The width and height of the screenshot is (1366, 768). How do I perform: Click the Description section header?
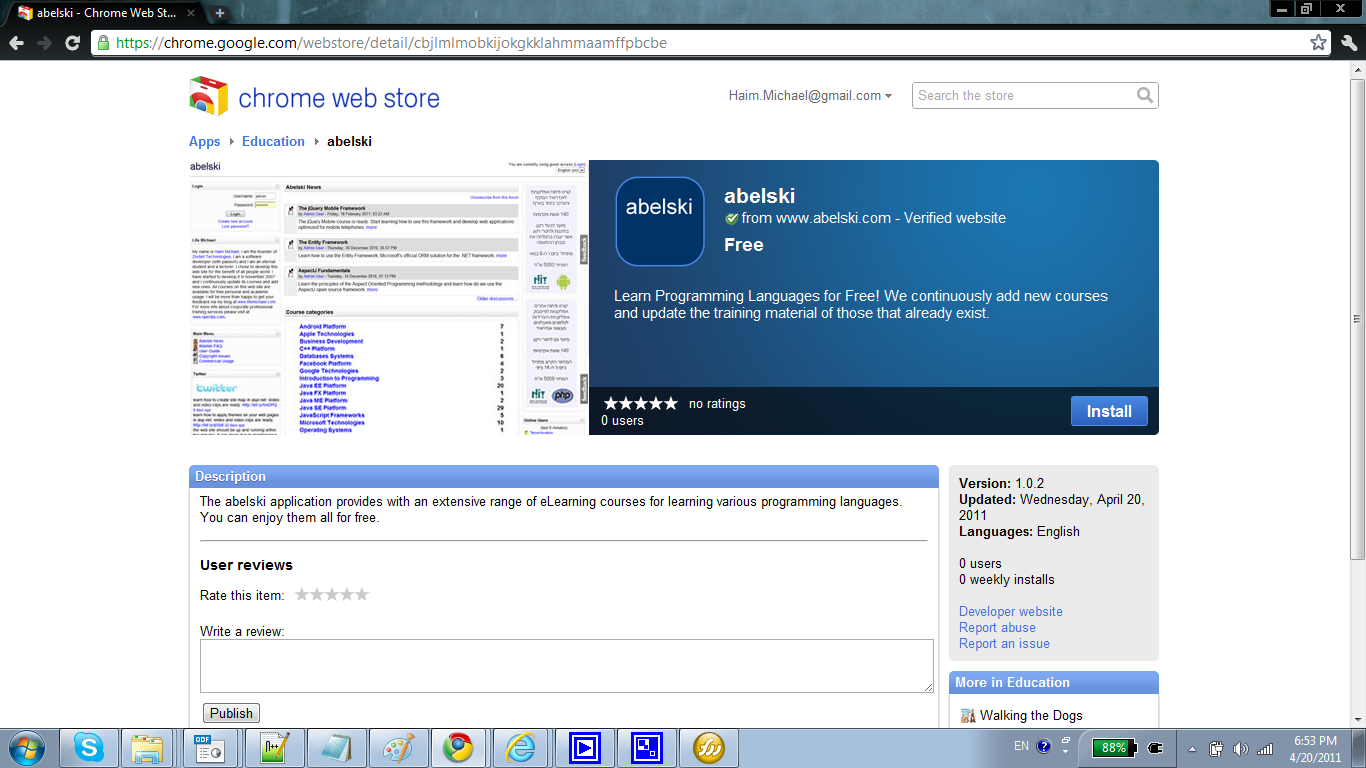[x=564, y=476]
